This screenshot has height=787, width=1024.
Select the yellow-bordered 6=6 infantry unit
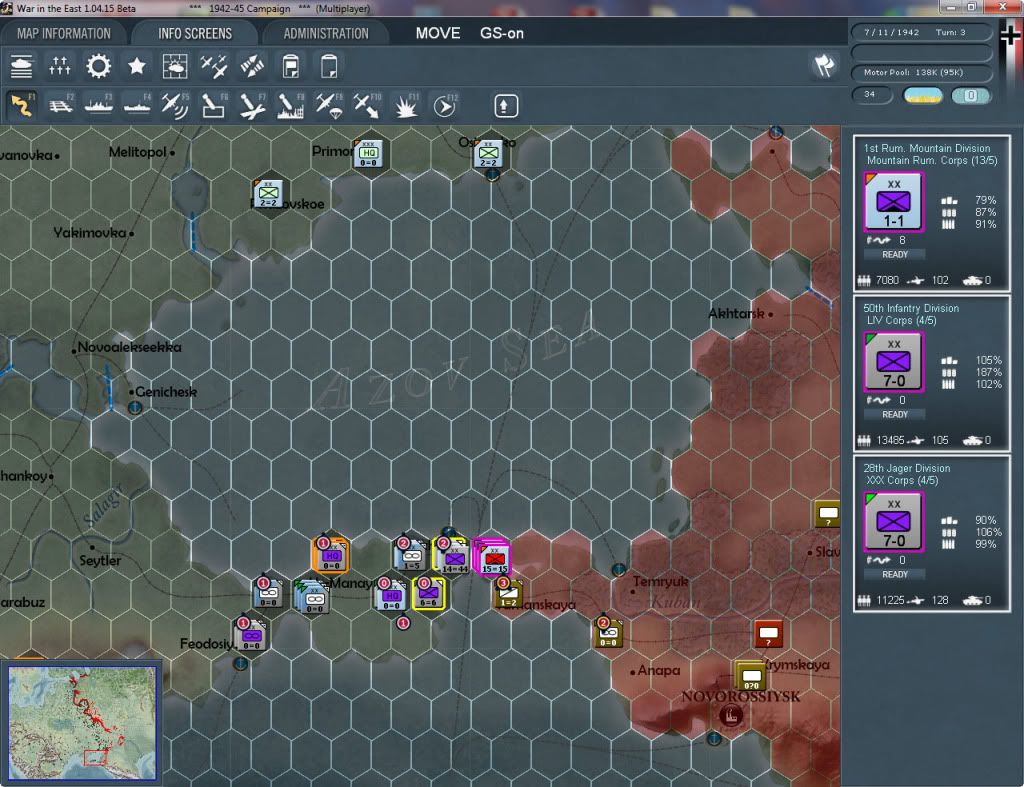point(429,594)
